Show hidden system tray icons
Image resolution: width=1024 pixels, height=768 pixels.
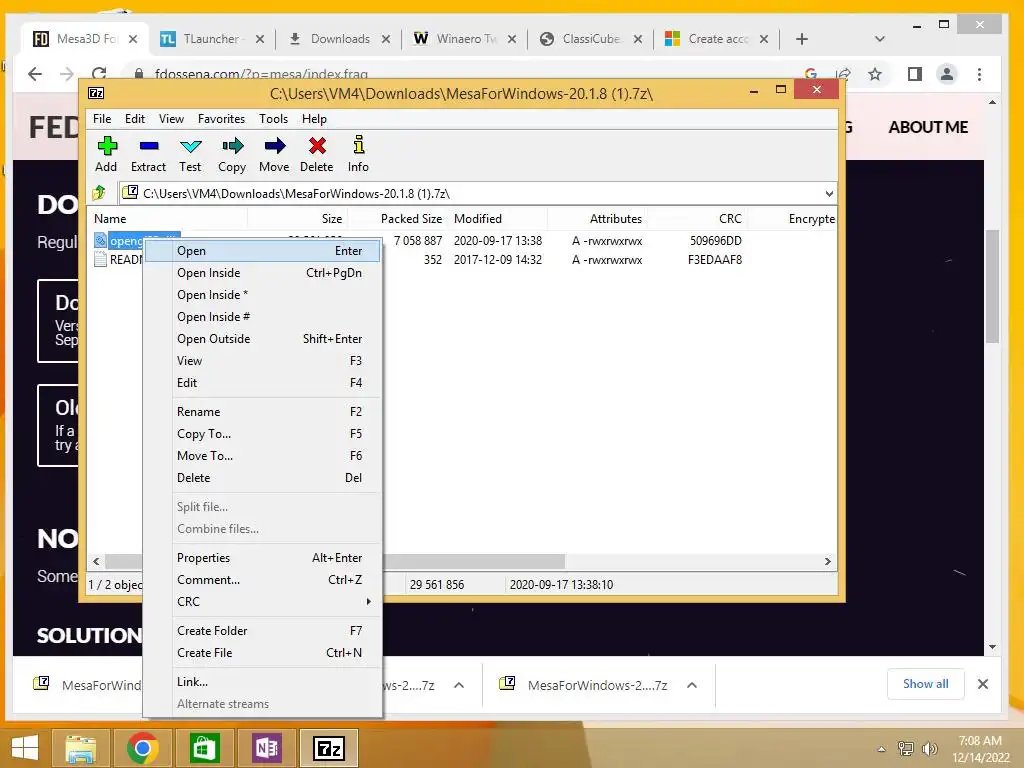pos(882,749)
